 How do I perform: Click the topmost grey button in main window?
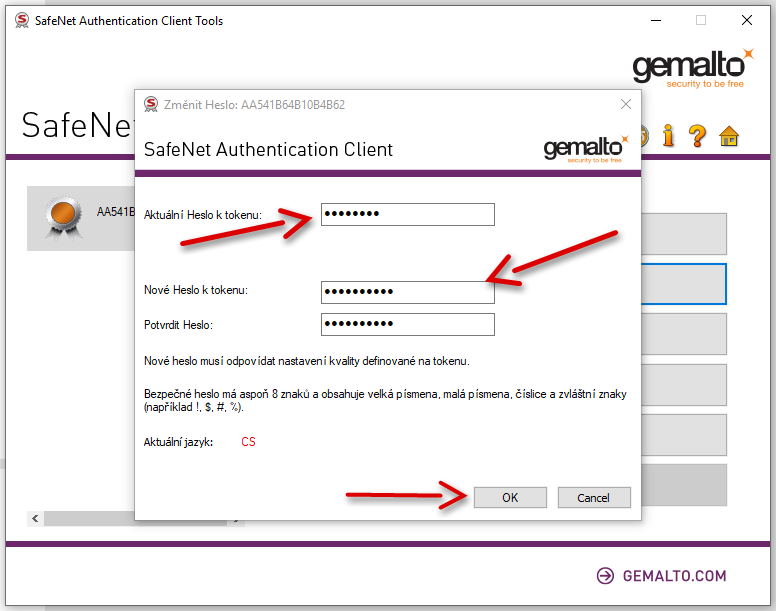coord(684,234)
